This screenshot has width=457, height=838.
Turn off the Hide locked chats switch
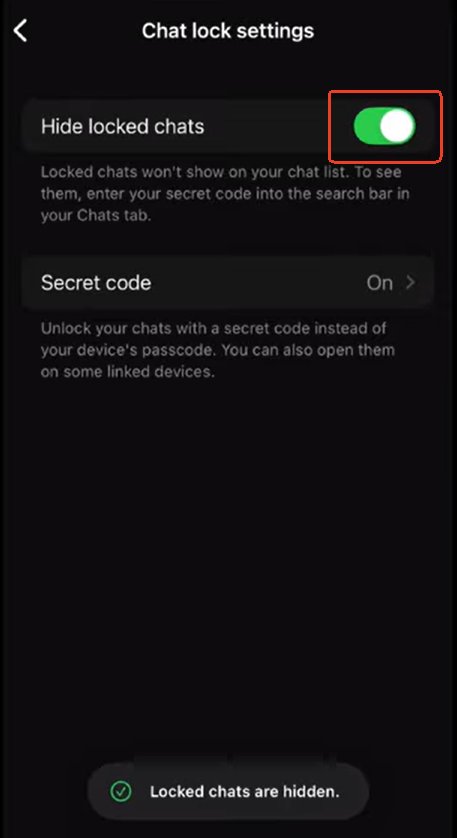coord(384,127)
